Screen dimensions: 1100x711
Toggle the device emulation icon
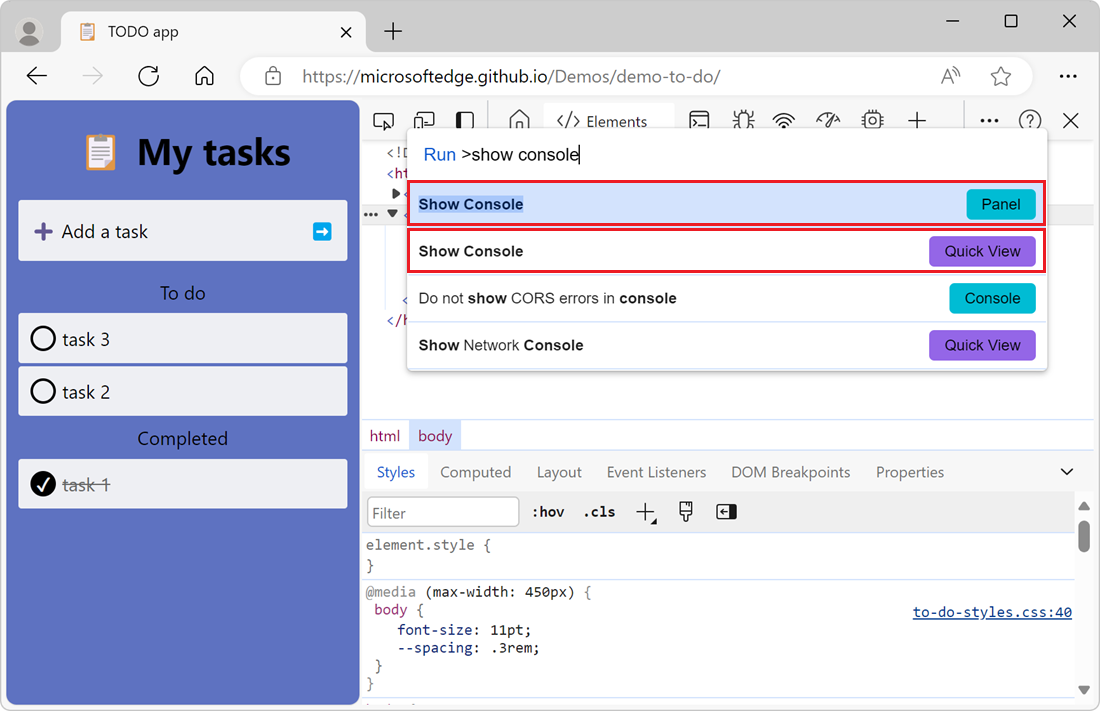click(x=424, y=120)
